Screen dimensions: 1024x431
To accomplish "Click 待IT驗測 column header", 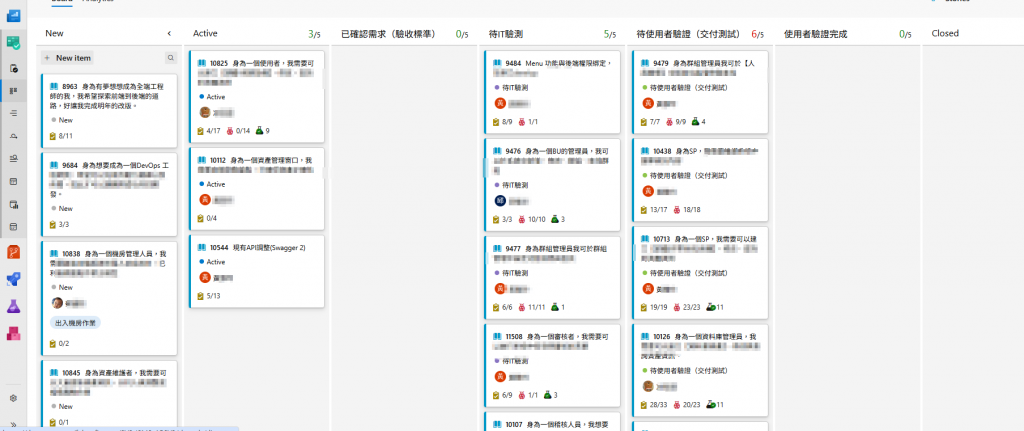I will tap(505, 34).
